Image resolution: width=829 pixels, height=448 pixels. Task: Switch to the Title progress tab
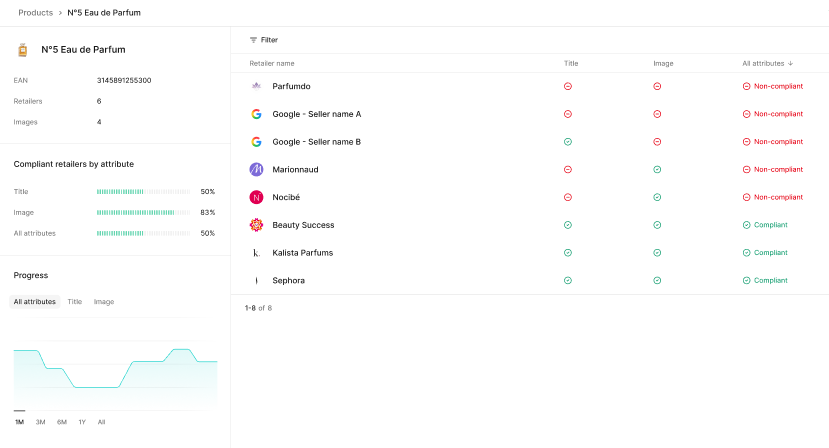75,301
